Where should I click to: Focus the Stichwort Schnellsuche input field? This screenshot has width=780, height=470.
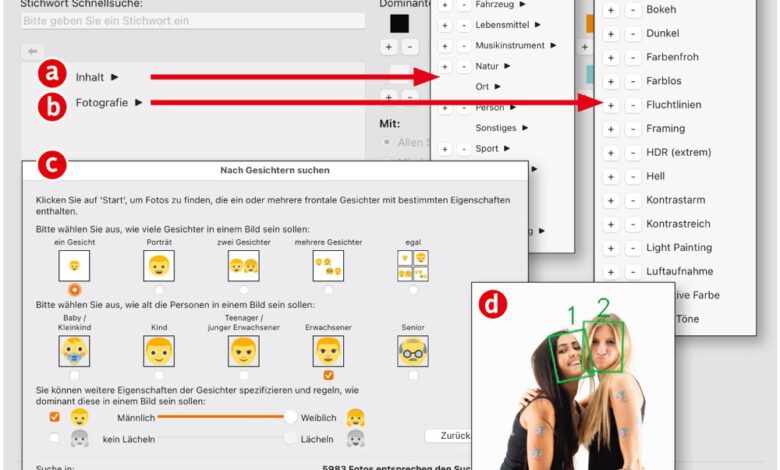(x=193, y=21)
